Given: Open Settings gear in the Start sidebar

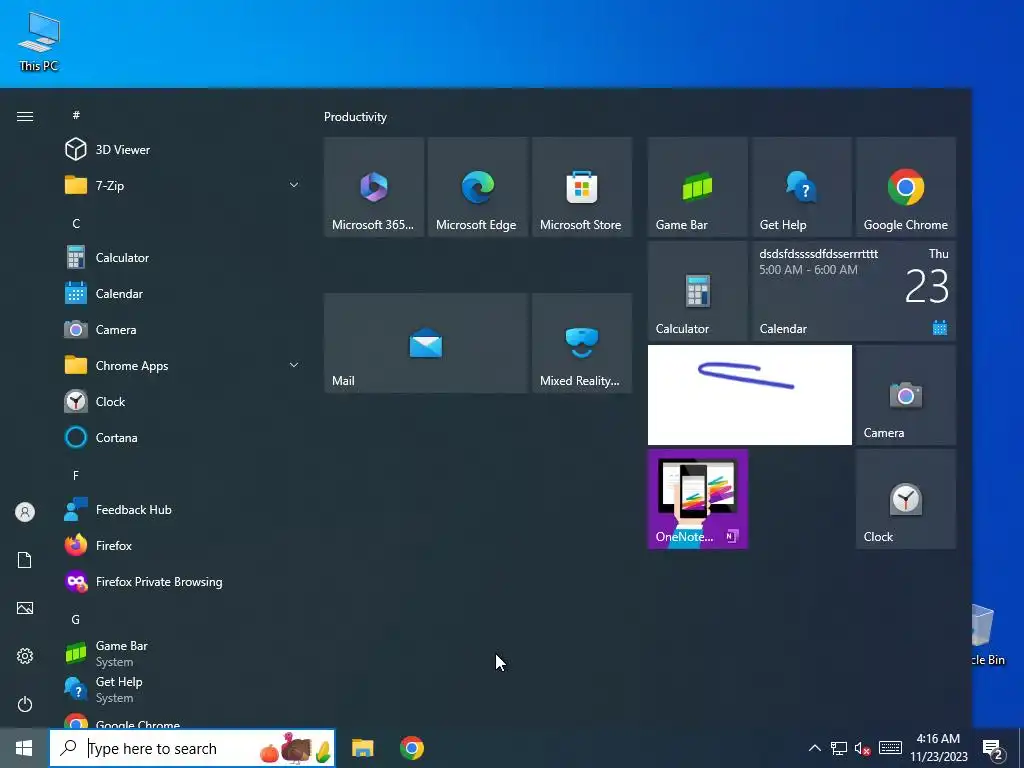Looking at the screenshot, I should [25, 656].
